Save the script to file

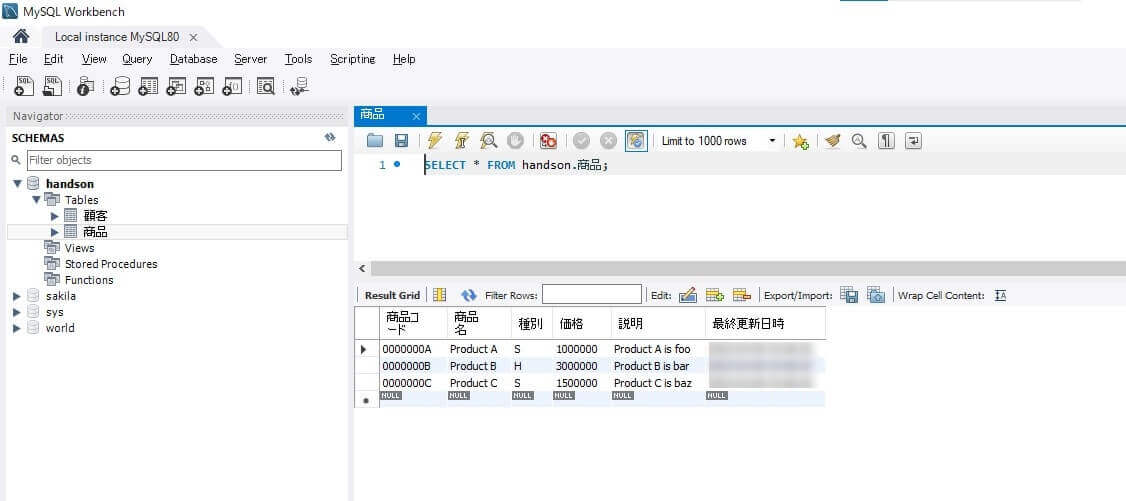[x=401, y=141]
